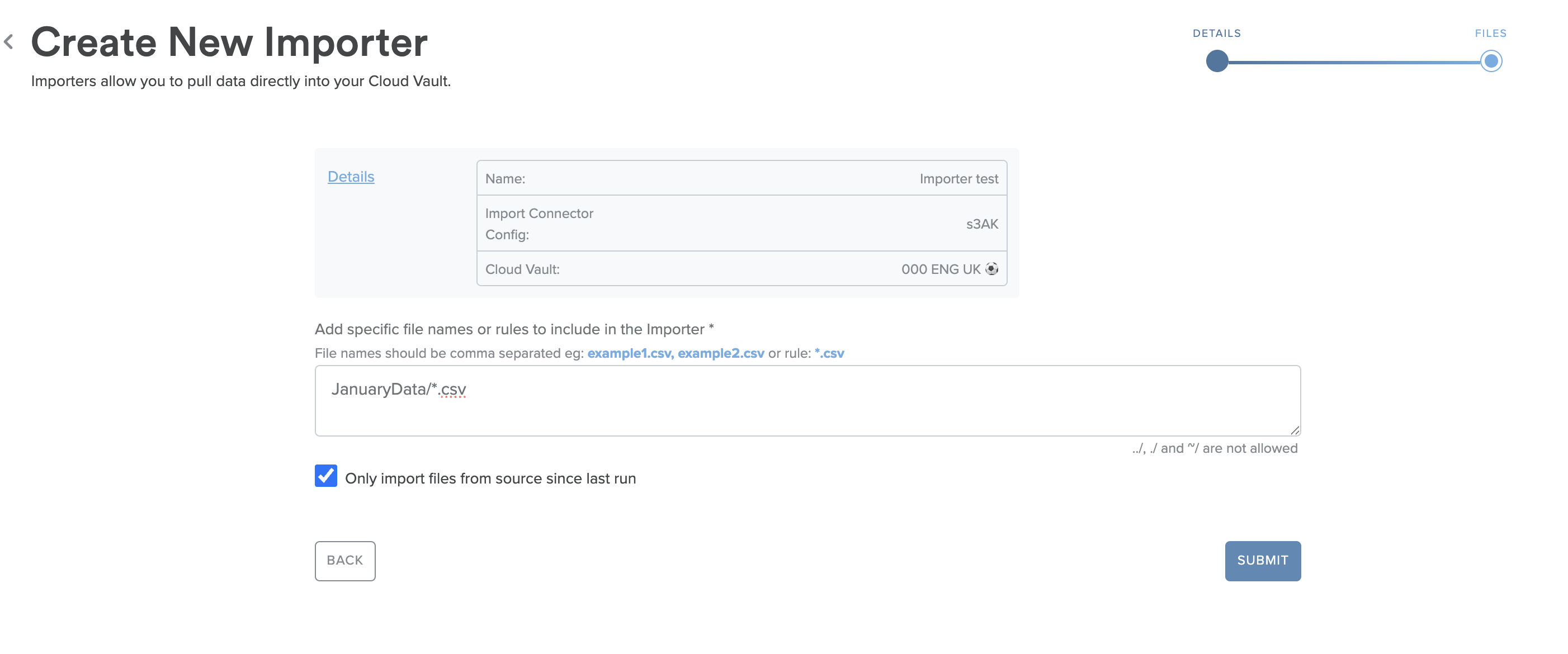Click the textarea resize handle
1568x654 pixels.
pyautogui.click(x=1294, y=430)
